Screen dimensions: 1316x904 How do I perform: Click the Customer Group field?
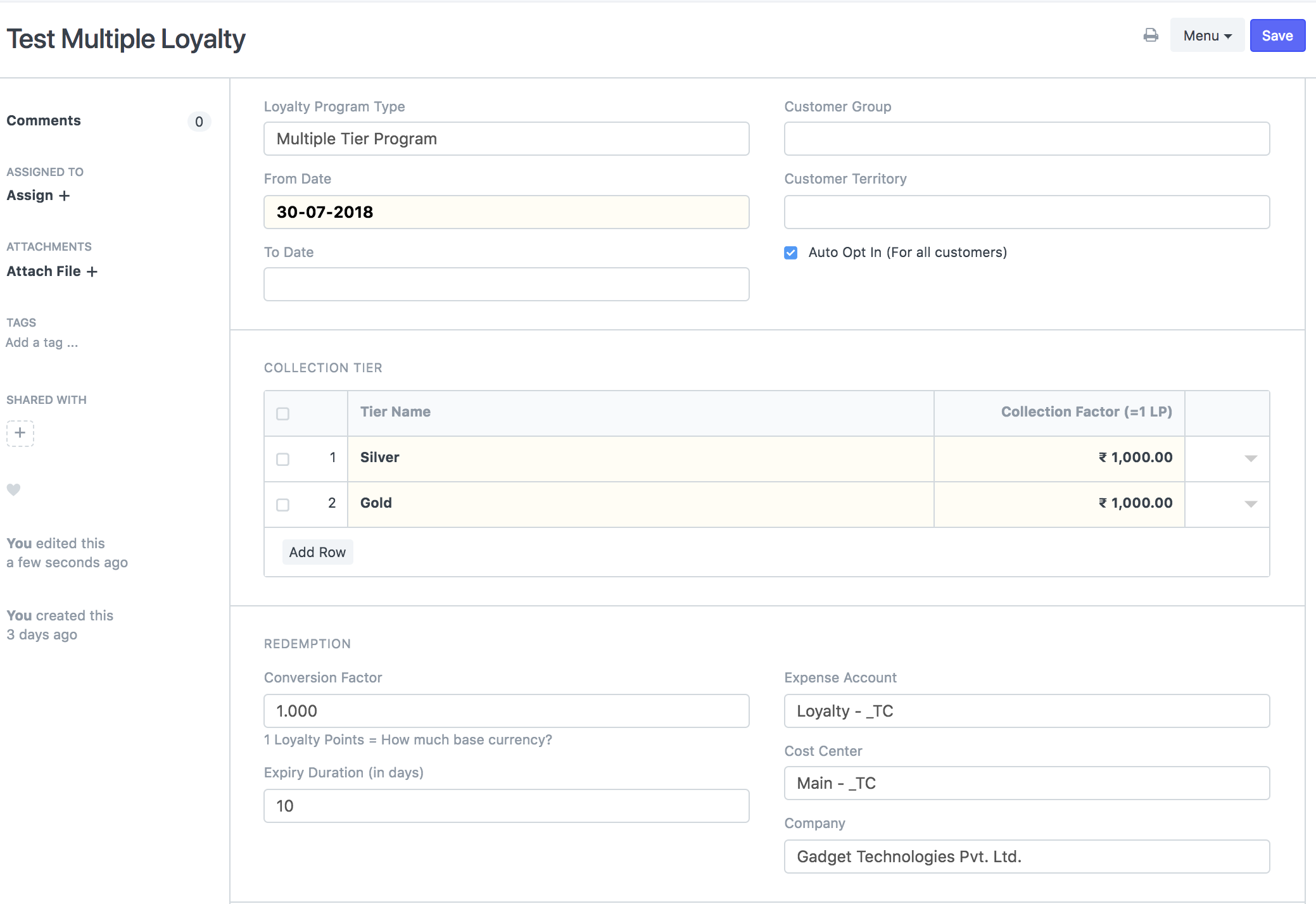tap(1026, 139)
